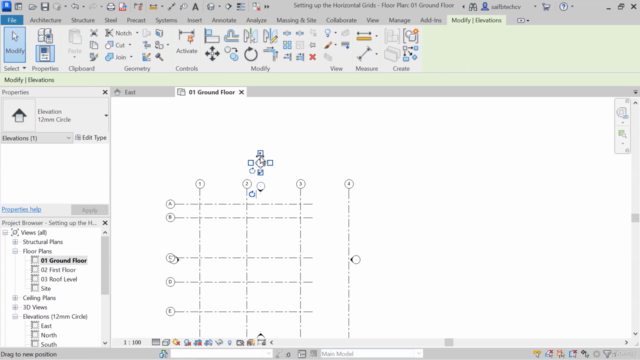Open the Join geometry dropdown arrow
640x360 pixels.
(131, 57)
